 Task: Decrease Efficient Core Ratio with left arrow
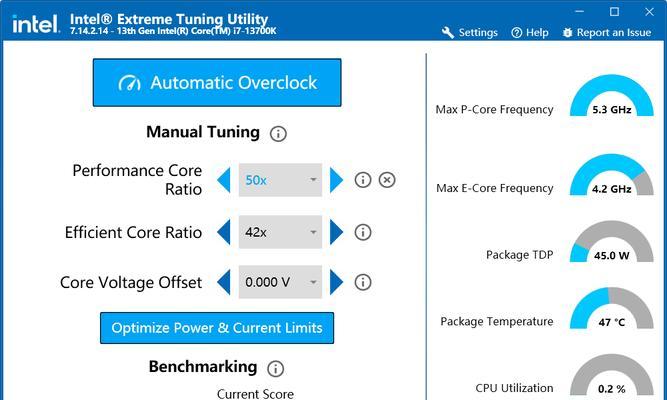coord(224,232)
